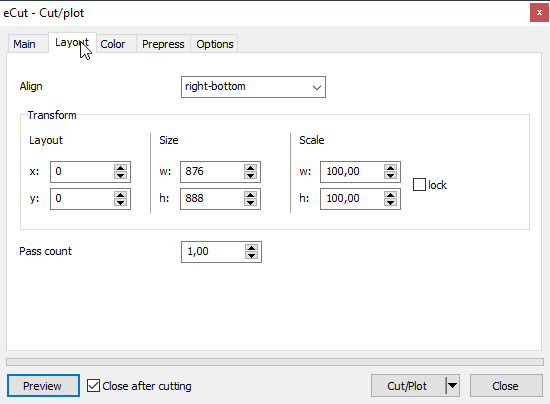Increase Size height with up arrow
The width and height of the screenshot is (550, 404).
coord(250,195)
